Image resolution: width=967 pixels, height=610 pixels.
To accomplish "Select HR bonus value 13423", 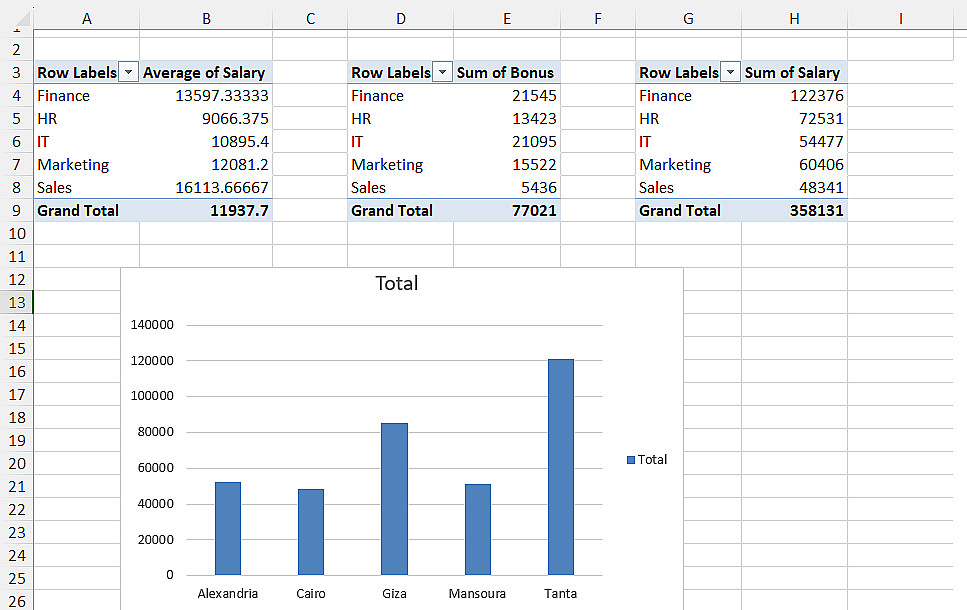I will 507,118.
